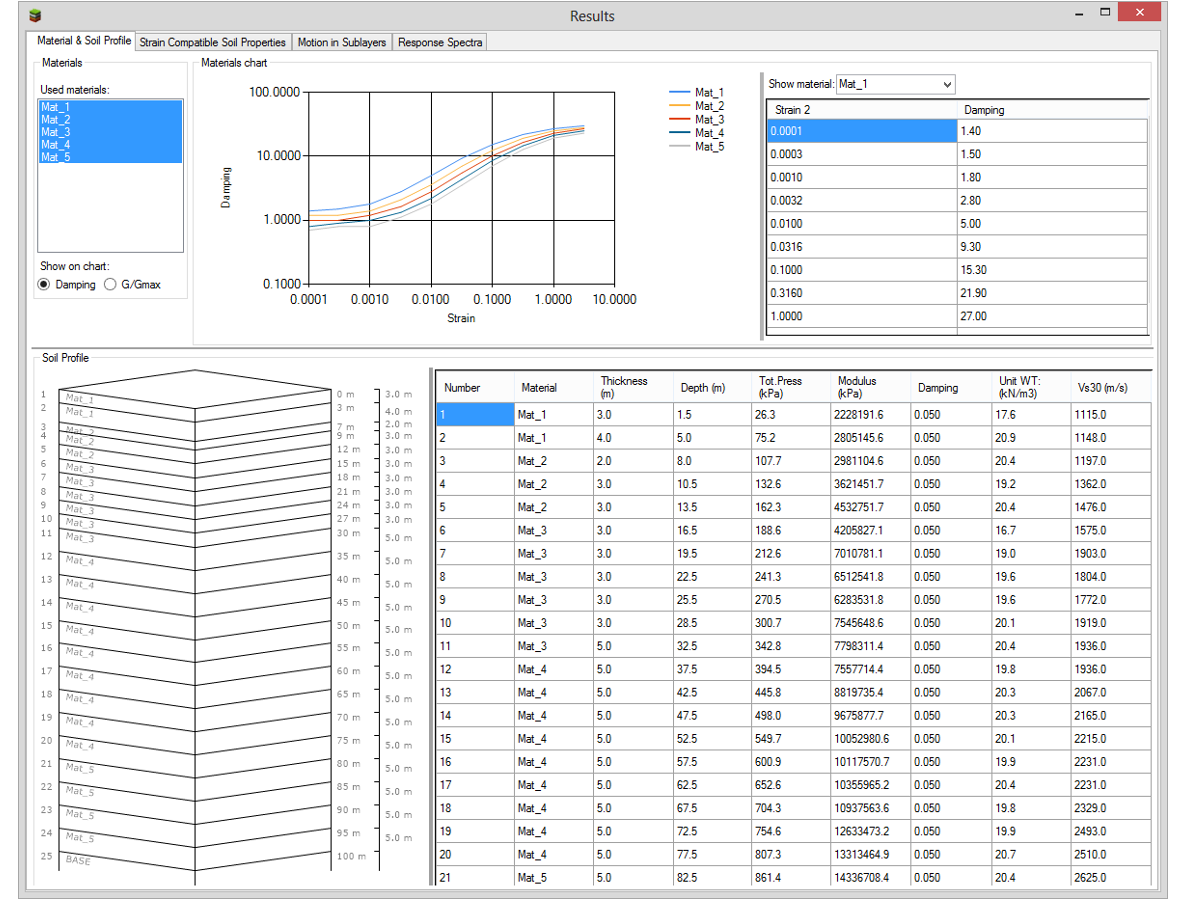Select the Damping radio button
The height and width of the screenshot is (900, 1185).
click(x=44, y=285)
